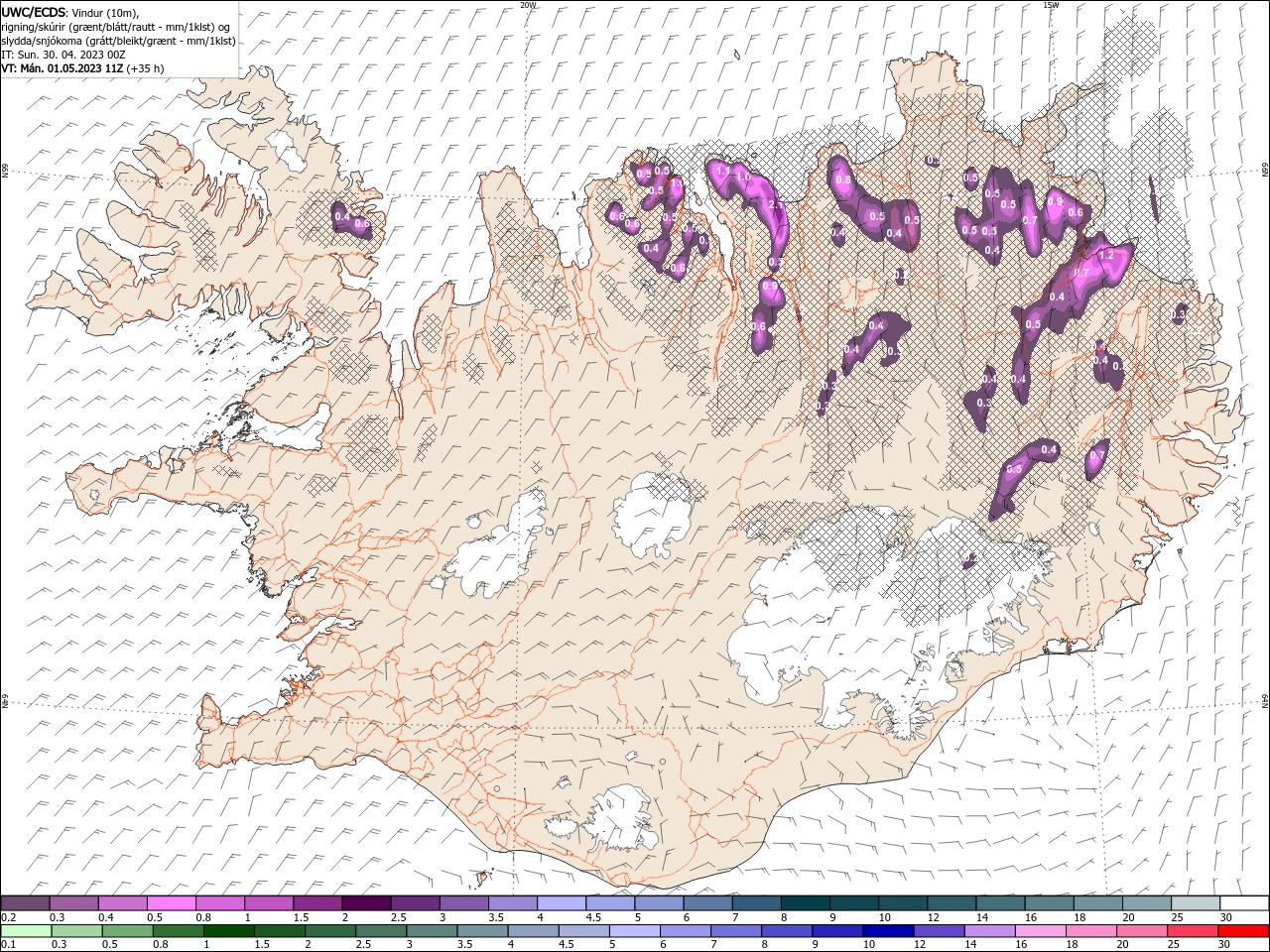
Task: Click the rain scale swatch starting at 12
Action: [939, 931]
